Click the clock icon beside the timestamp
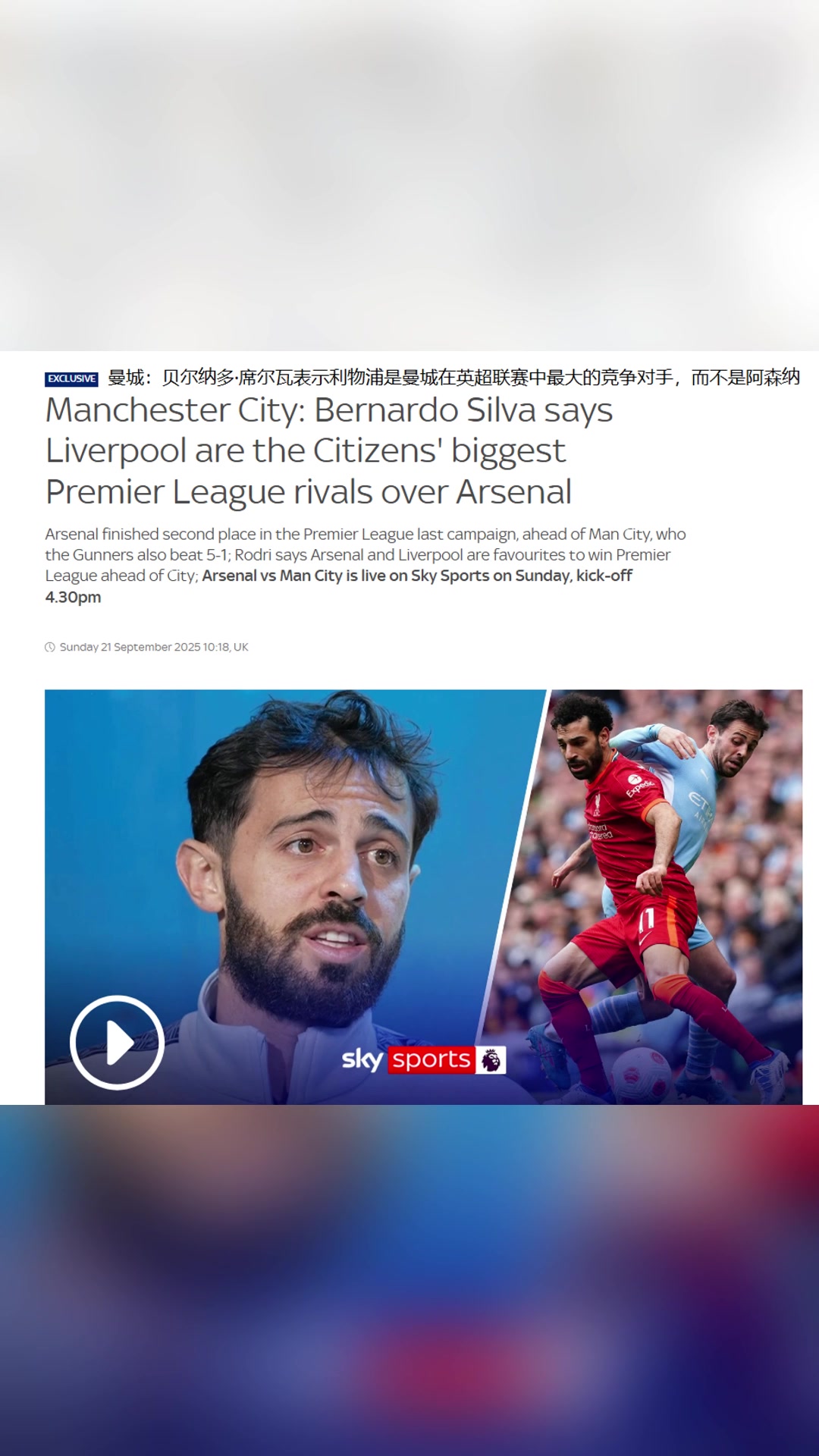 [x=50, y=647]
